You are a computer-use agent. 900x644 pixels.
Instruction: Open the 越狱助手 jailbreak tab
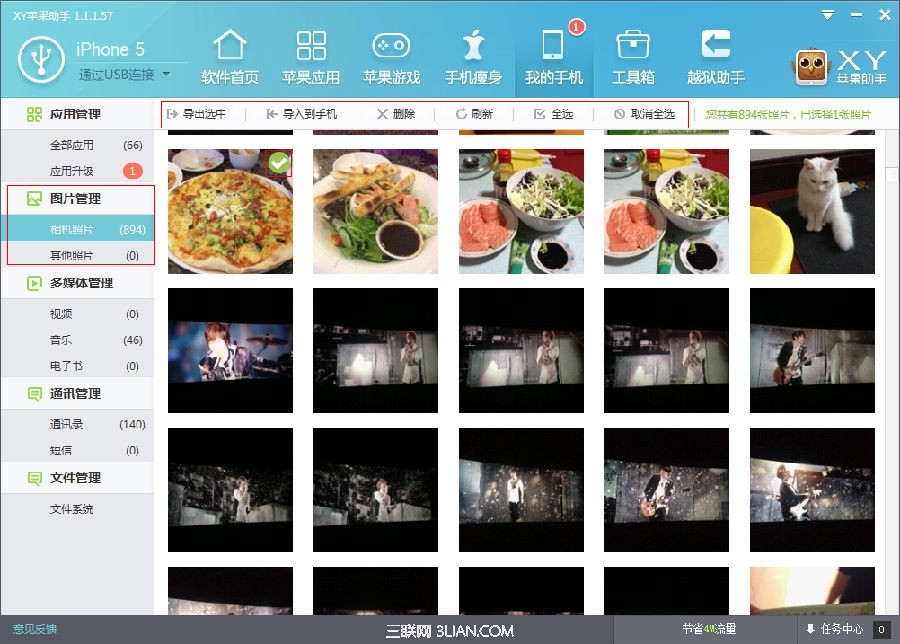[x=716, y=57]
